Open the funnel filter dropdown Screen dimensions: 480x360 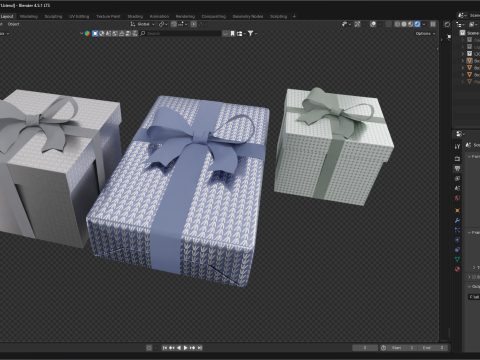point(252,33)
